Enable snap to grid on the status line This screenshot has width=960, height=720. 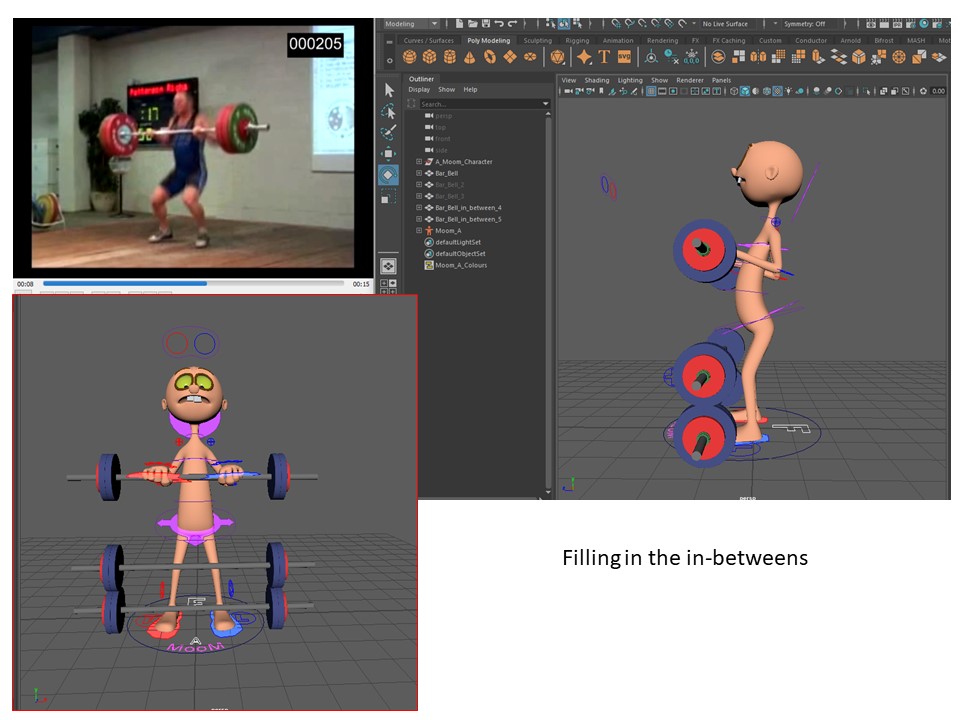pyautogui.click(x=616, y=21)
